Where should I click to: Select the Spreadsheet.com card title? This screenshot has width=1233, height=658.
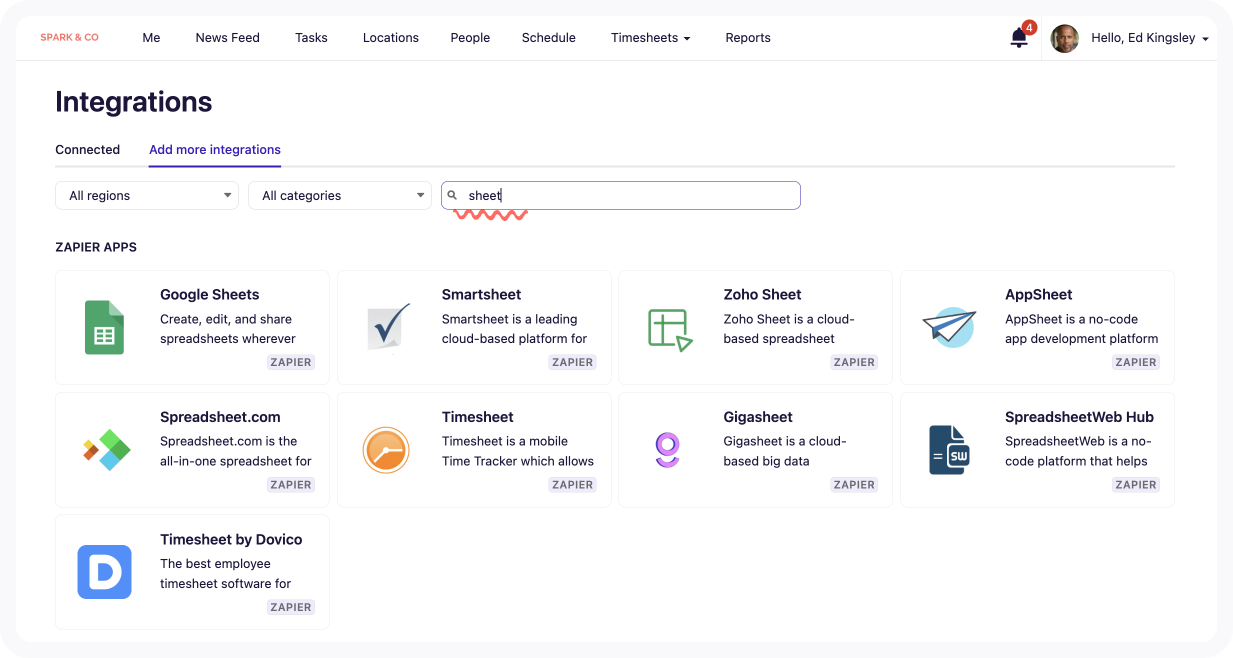(220, 417)
